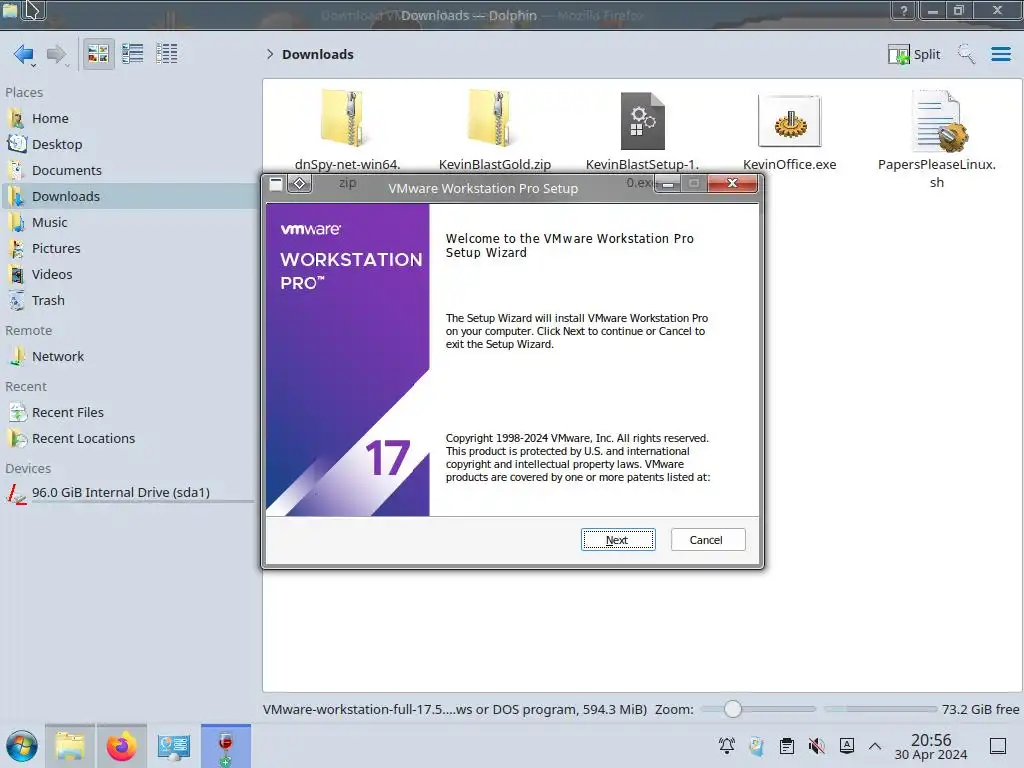Open keyboard layout tray icon
This screenshot has width=1024, height=768.
[x=847, y=746]
